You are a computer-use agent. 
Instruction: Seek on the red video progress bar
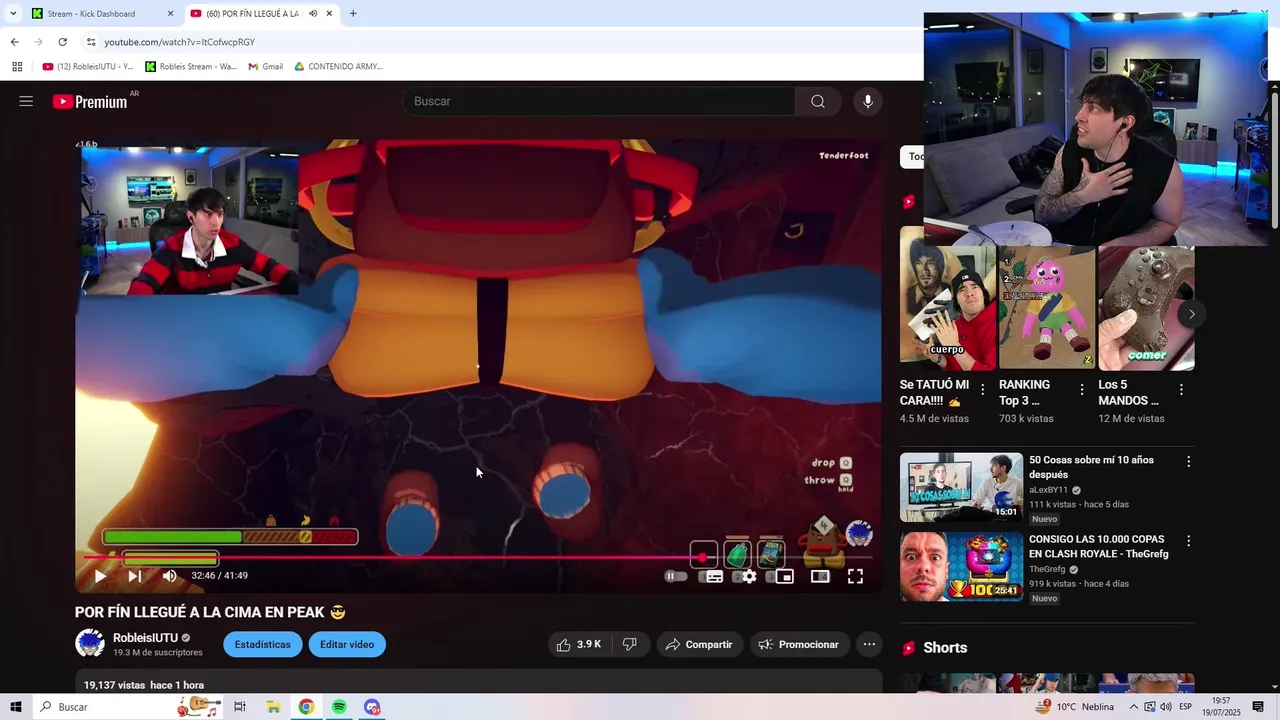[x=478, y=557]
